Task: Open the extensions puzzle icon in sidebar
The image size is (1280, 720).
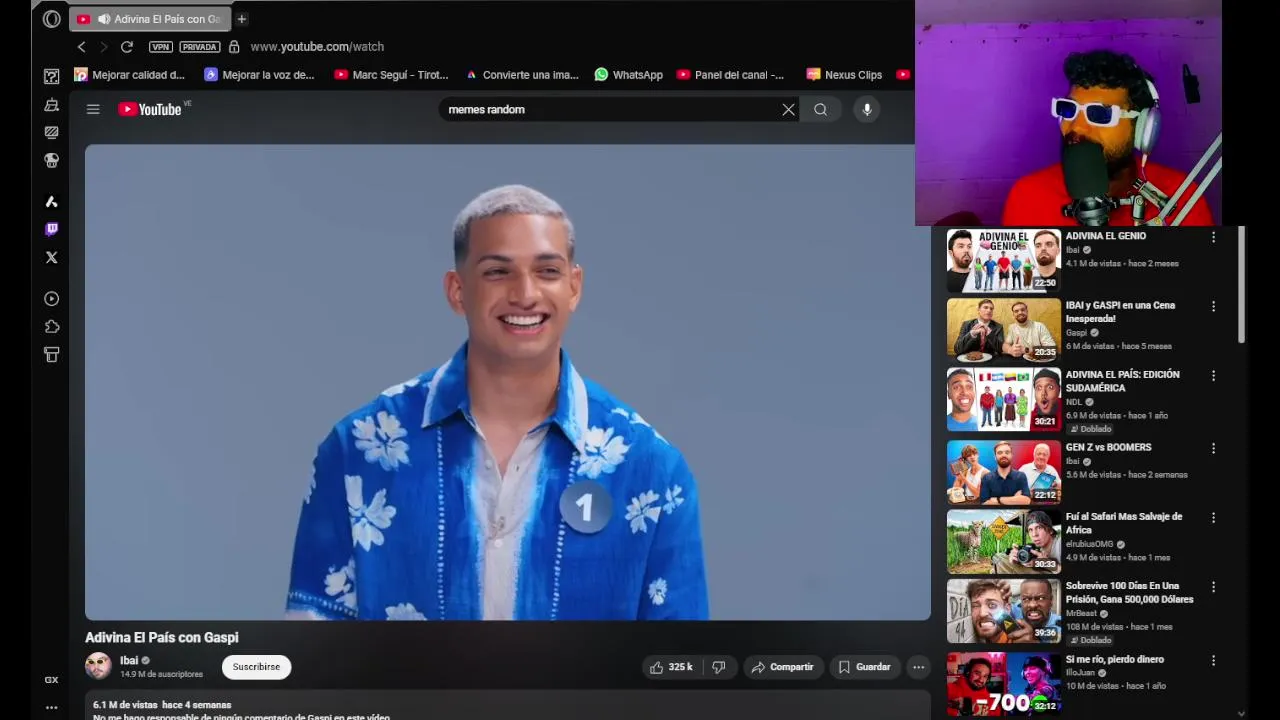Action: point(52,327)
